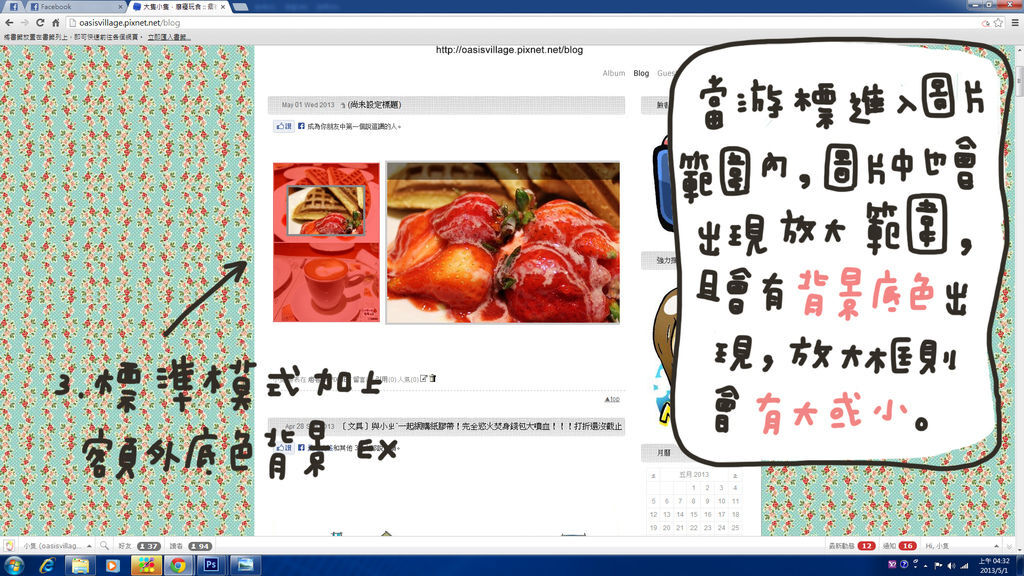
Task: Open the Chrome menu icon
Action: click(x=1015, y=22)
